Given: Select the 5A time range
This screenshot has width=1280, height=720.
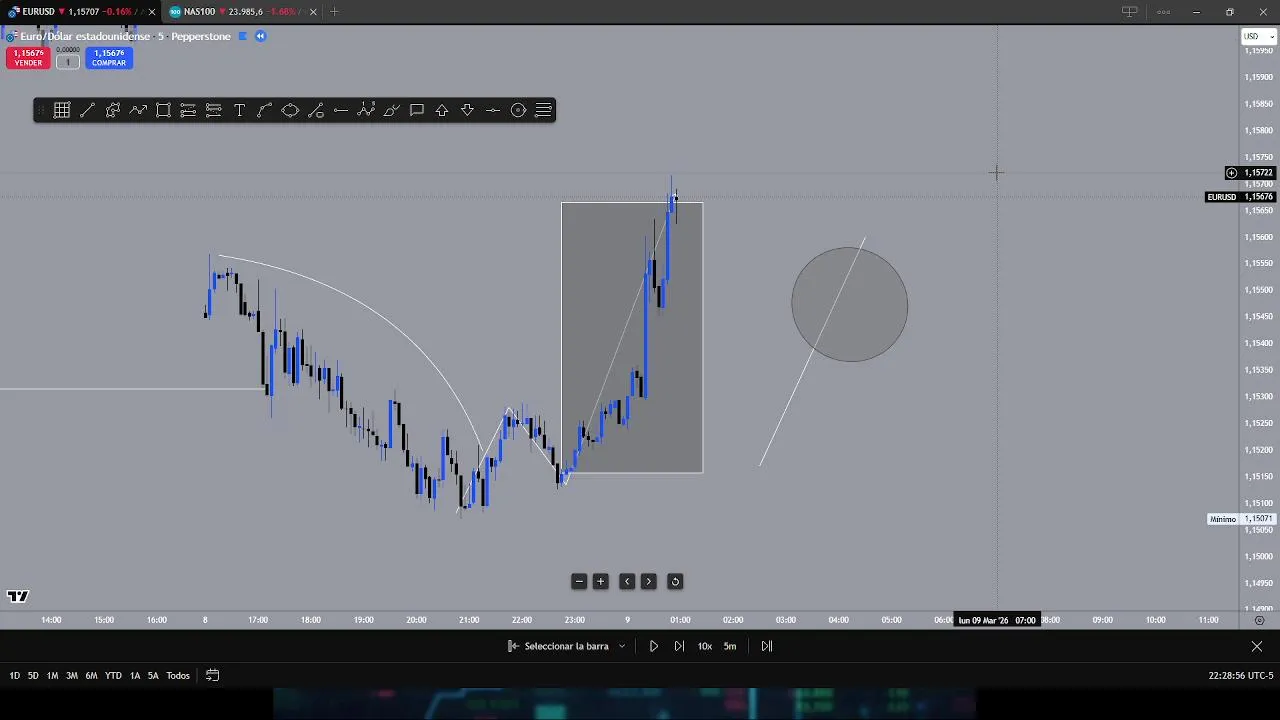Looking at the screenshot, I should tap(153, 675).
